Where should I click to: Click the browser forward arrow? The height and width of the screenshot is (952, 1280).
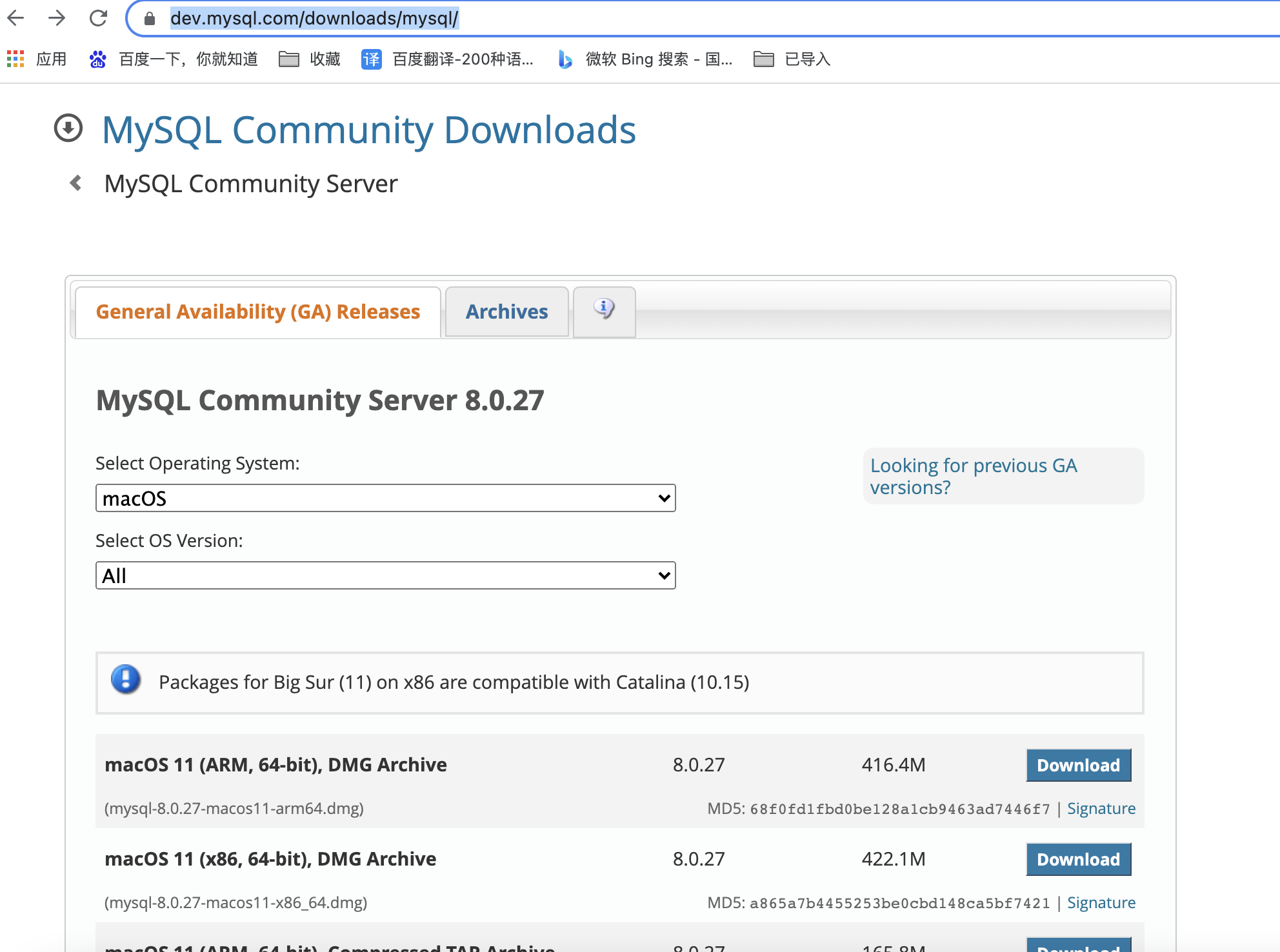(57, 18)
